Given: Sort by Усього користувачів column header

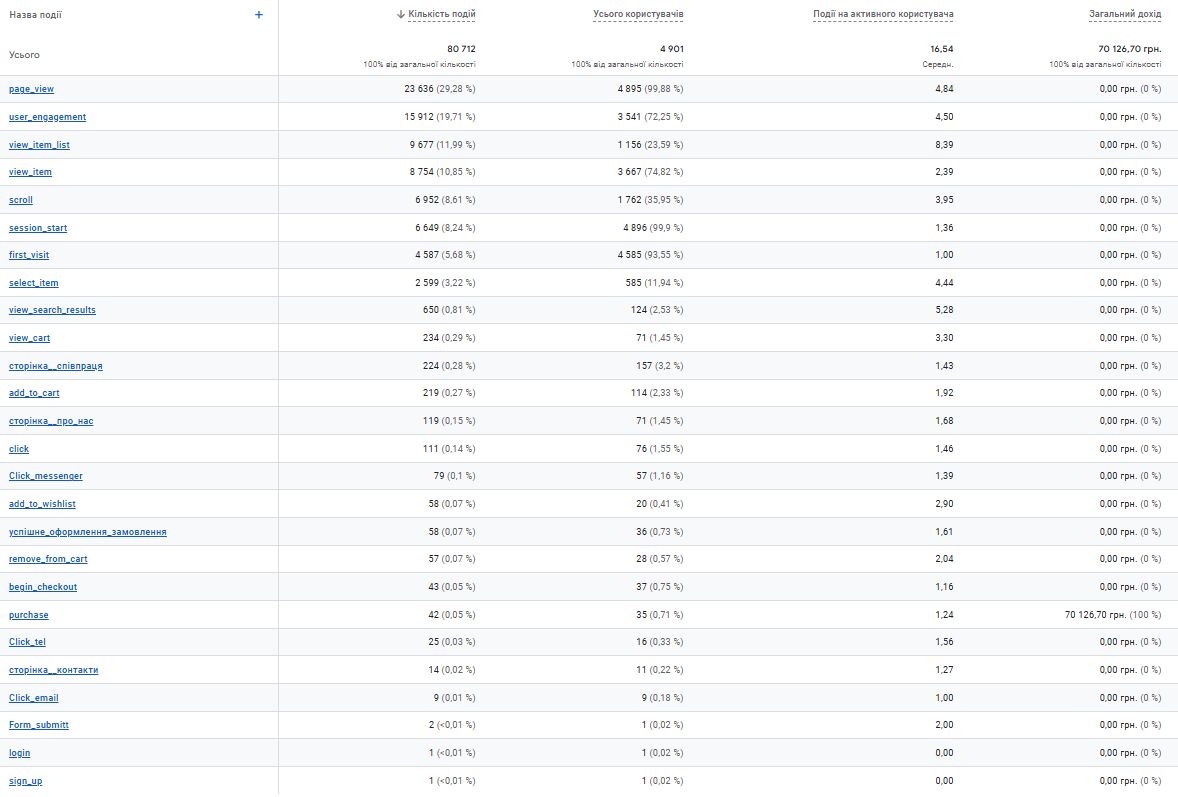Looking at the screenshot, I should pyautogui.click(x=638, y=14).
